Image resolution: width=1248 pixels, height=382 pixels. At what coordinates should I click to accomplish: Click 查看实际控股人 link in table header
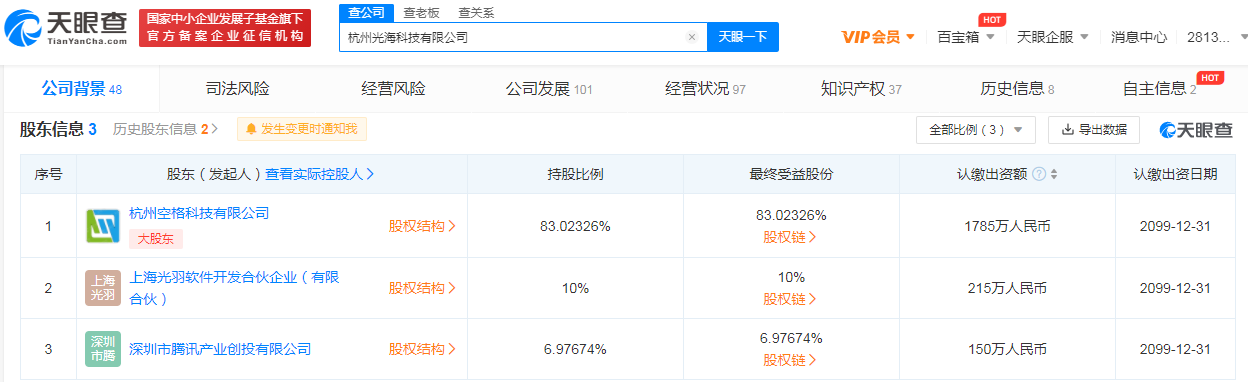coord(320,174)
